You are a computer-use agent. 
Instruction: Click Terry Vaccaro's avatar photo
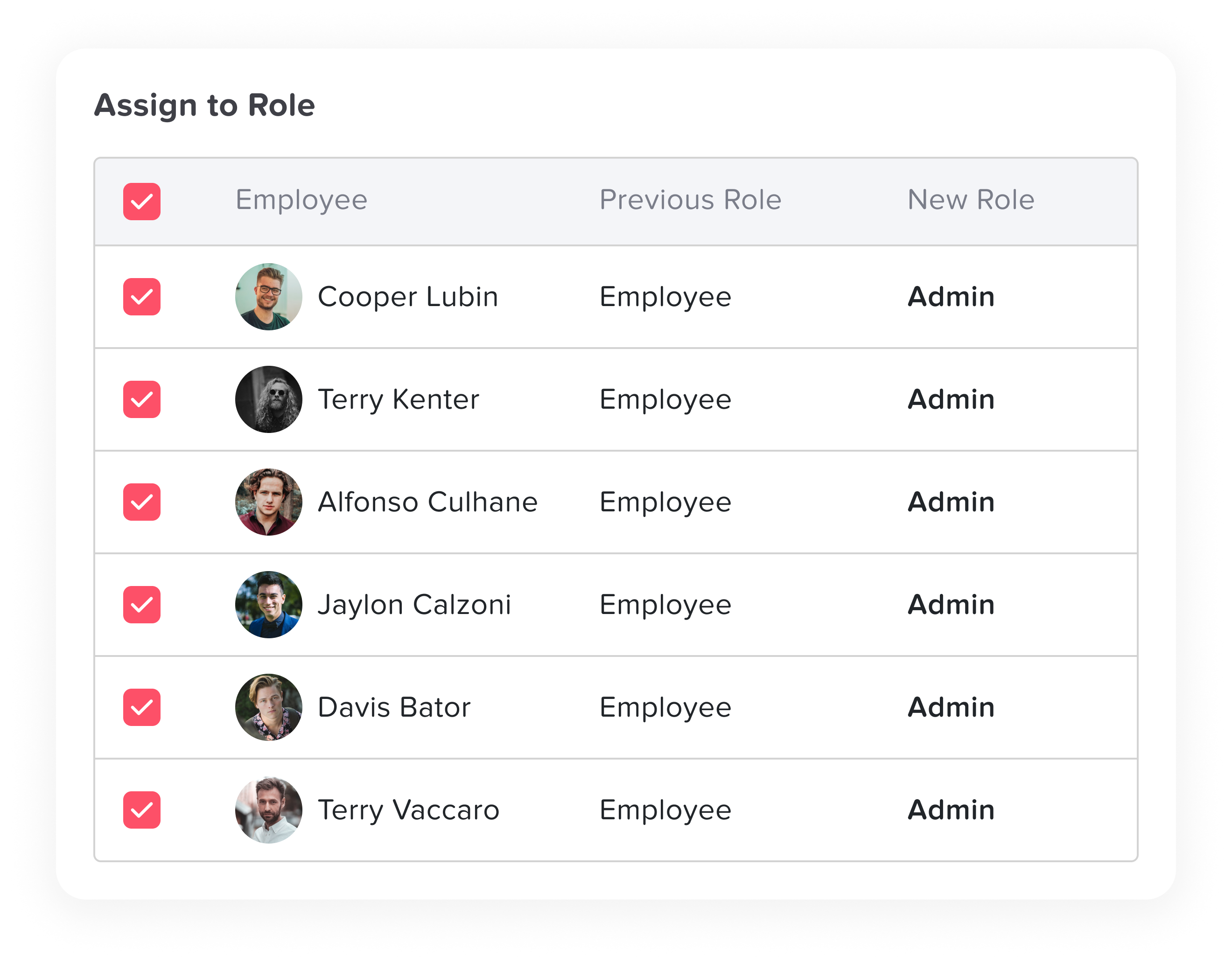[x=268, y=810]
